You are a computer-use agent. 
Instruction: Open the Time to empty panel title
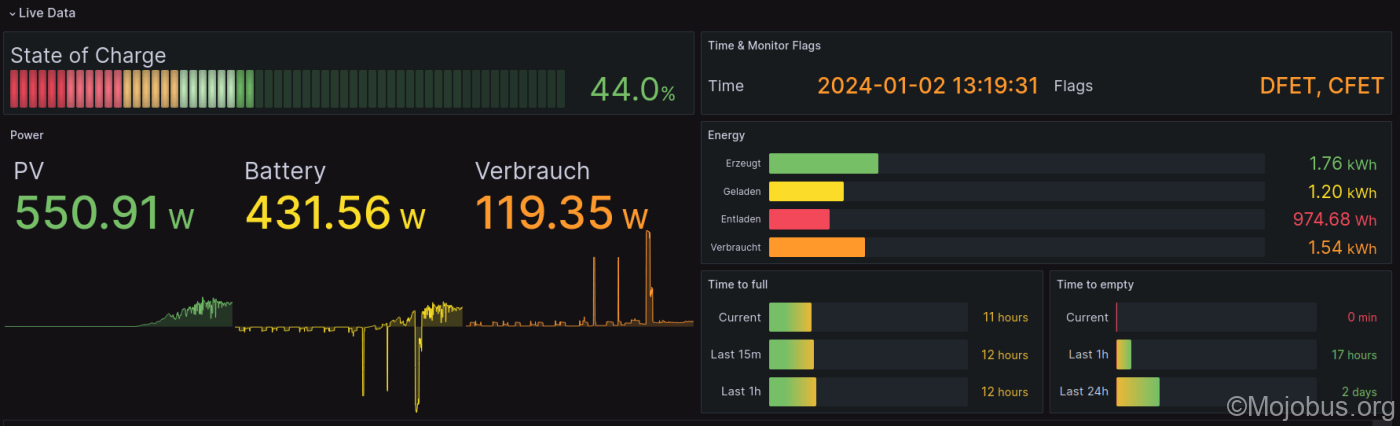pos(1095,285)
